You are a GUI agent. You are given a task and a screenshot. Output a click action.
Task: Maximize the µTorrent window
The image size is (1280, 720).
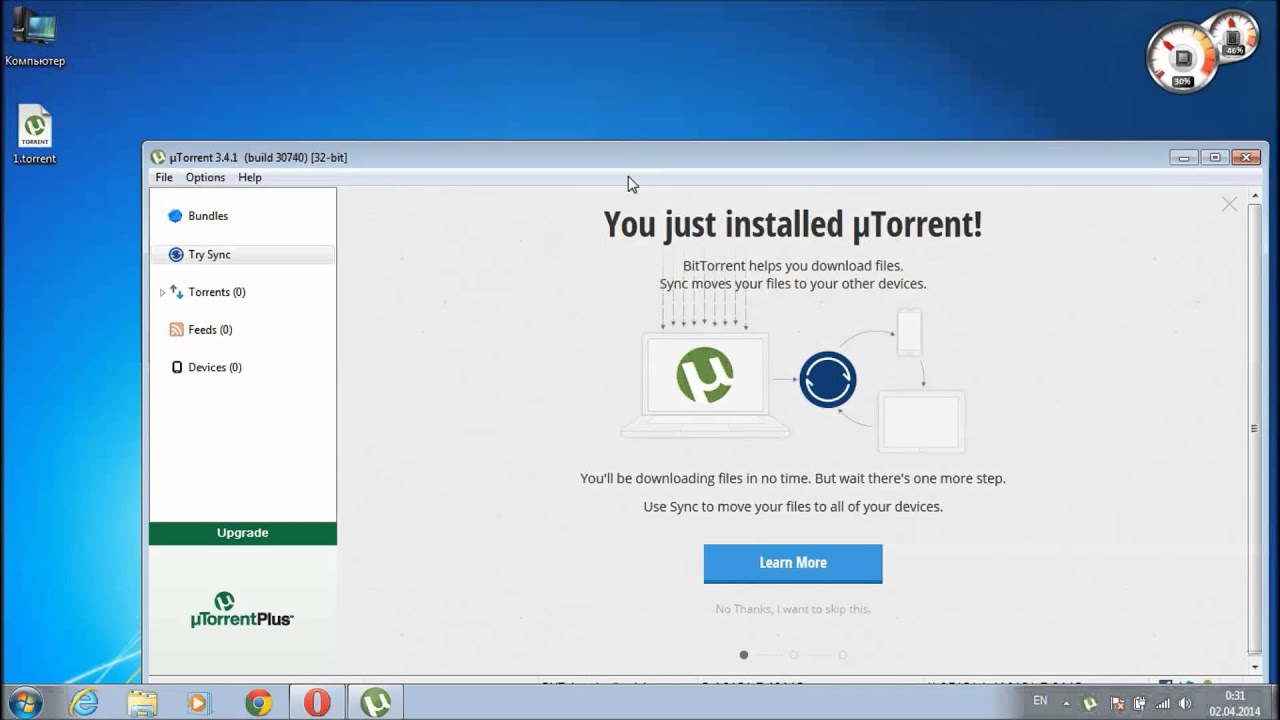tap(1215, 157)
